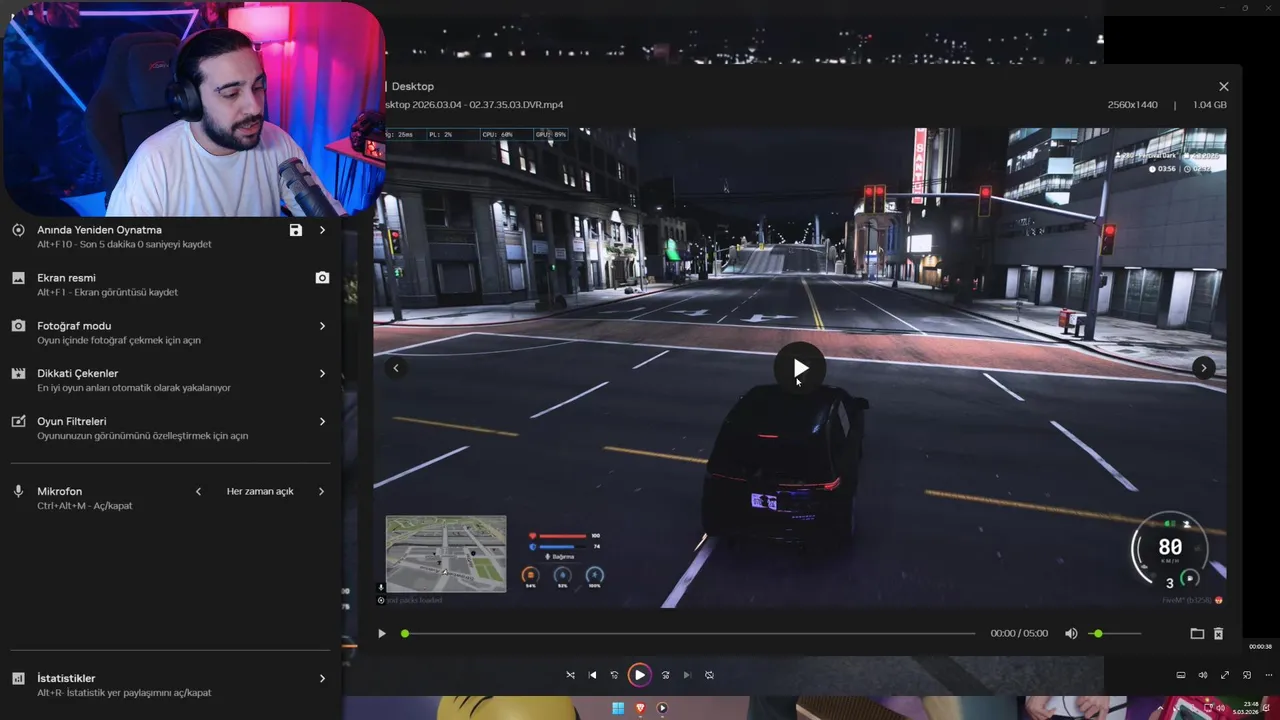Open the Oyun Filtreleri chevron
This screenshot has height=720, width=1280.
tap(322, 422)
